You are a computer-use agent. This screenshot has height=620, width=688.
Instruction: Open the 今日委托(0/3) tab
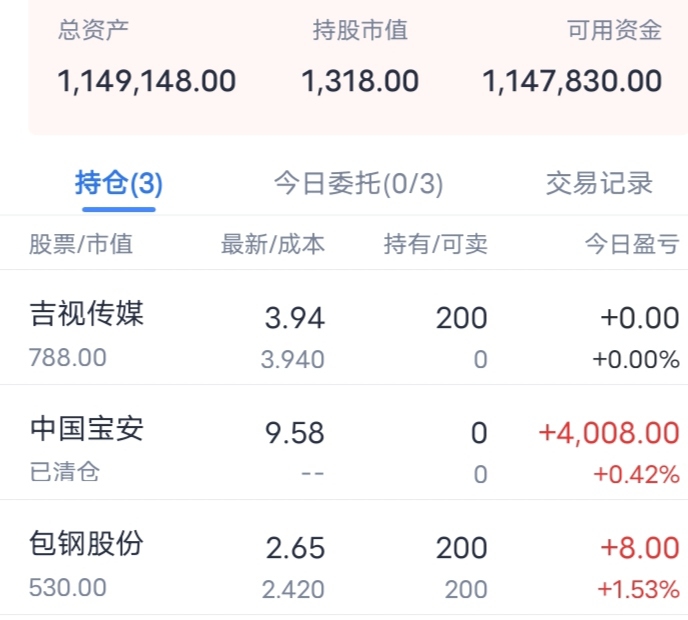point(358,184)
